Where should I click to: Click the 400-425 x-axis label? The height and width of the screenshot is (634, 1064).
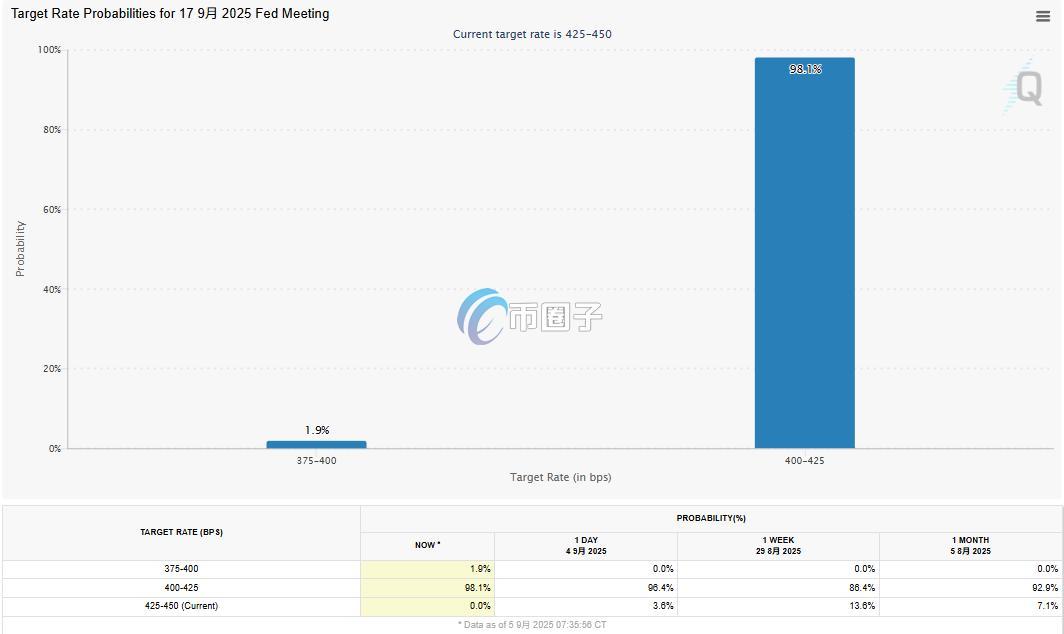point(804,460)
